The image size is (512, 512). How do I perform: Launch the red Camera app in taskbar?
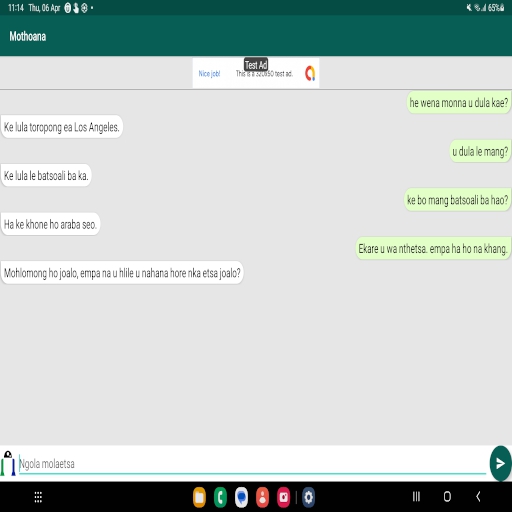click(284, 497)
